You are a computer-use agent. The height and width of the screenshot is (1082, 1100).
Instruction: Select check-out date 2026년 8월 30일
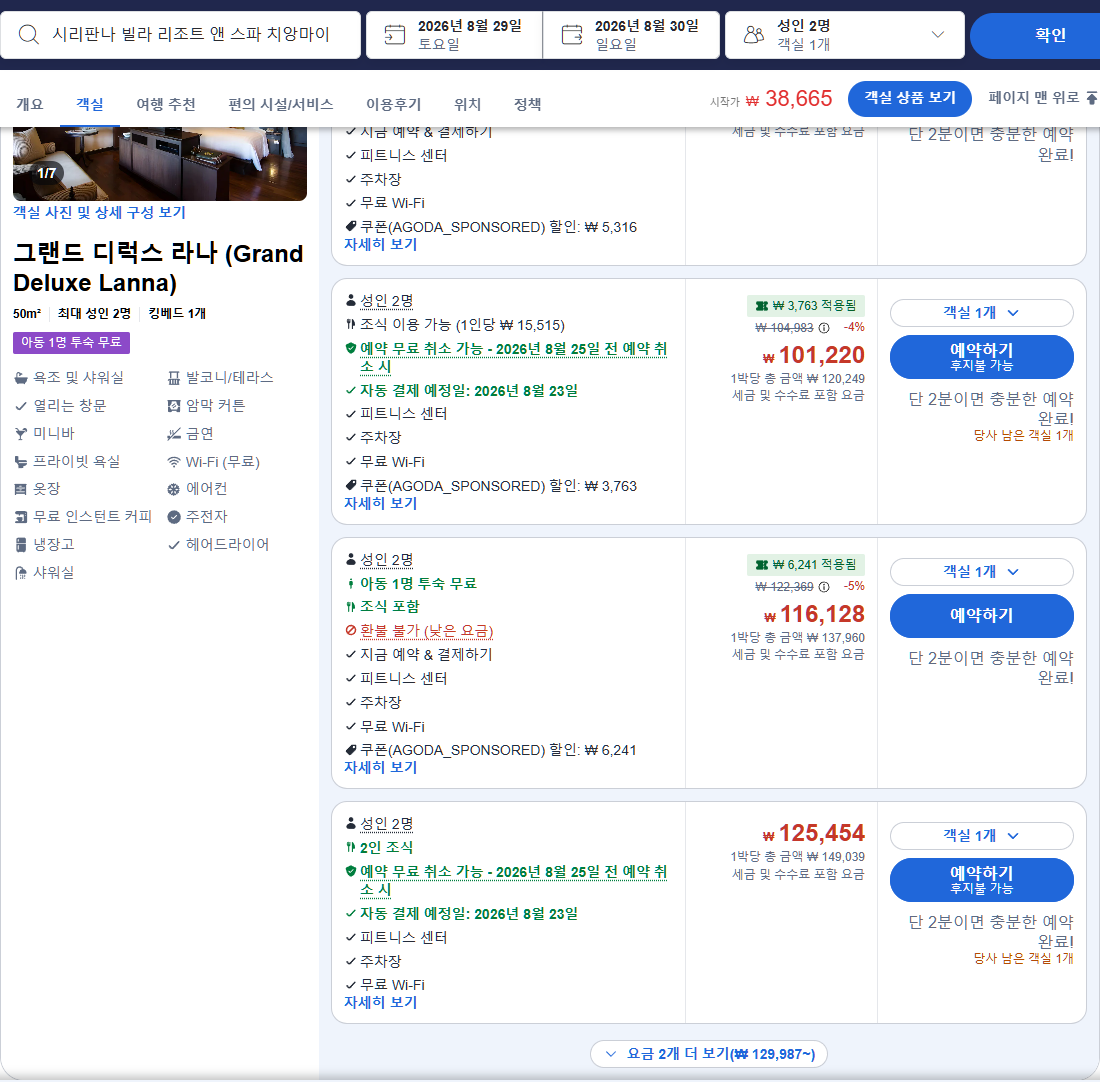click(631, 34)
